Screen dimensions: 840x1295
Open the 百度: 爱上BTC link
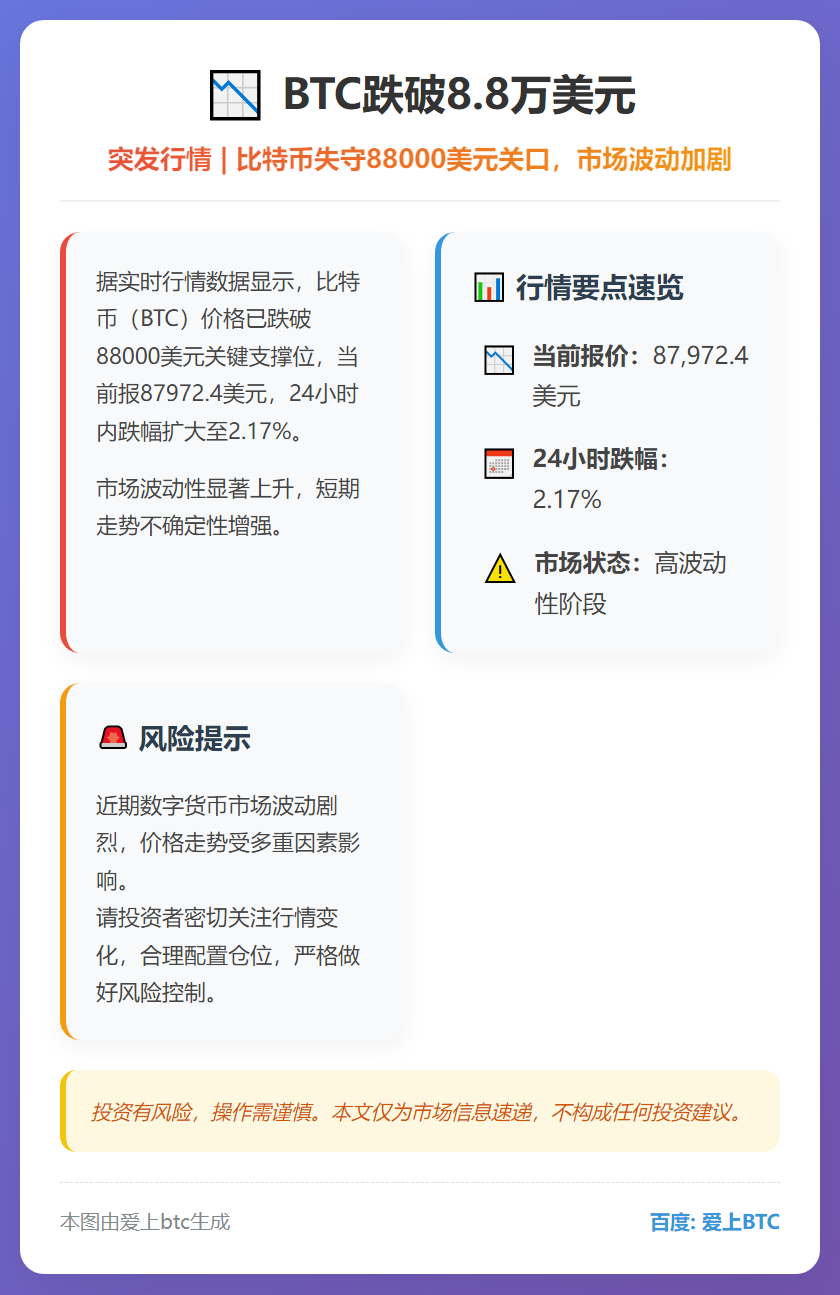[715, 1222]
